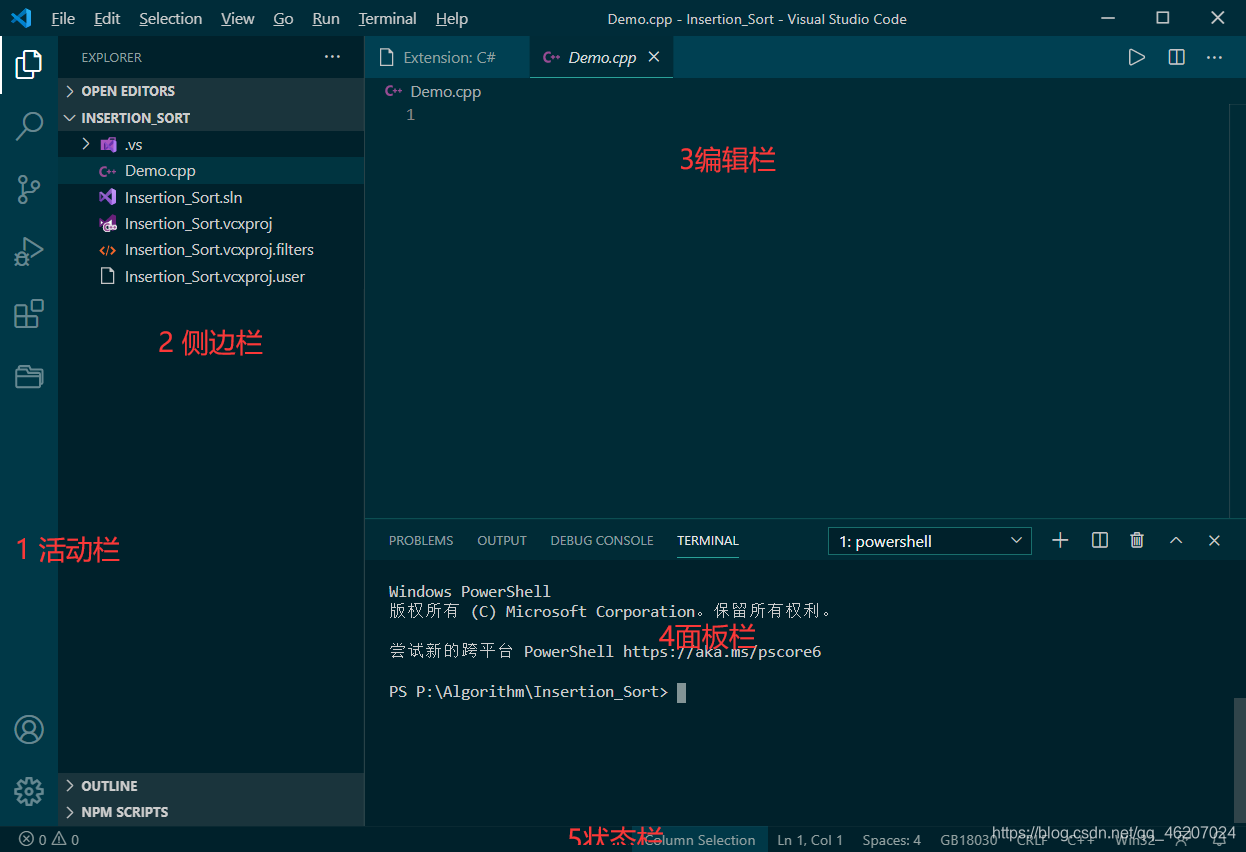The width and height of the screenshot is (1246, 852).
Task: Switch to the 'Extension: C#' tab
Action: 448,57
